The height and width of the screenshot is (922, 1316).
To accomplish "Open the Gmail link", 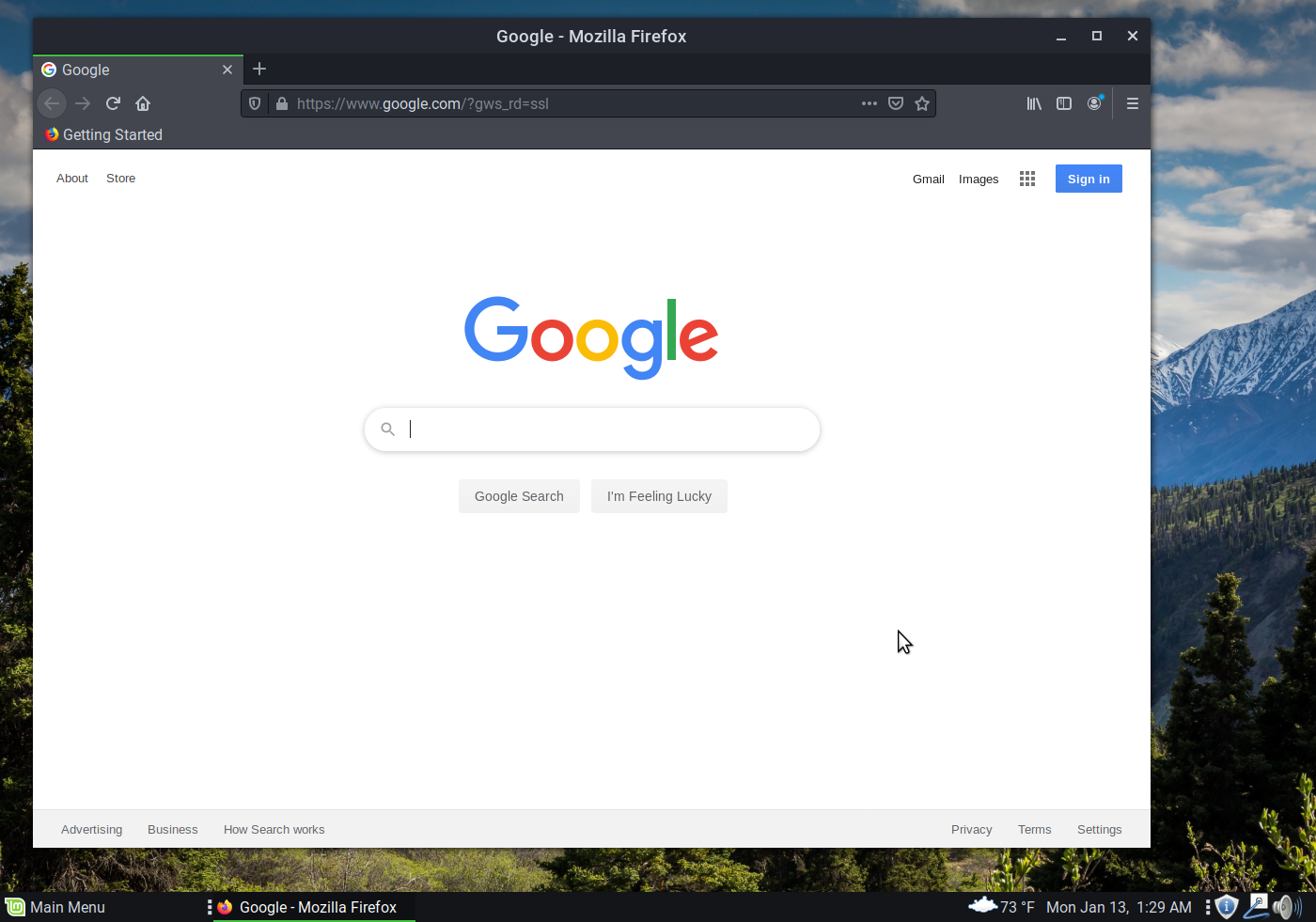I will pos(928,179).
